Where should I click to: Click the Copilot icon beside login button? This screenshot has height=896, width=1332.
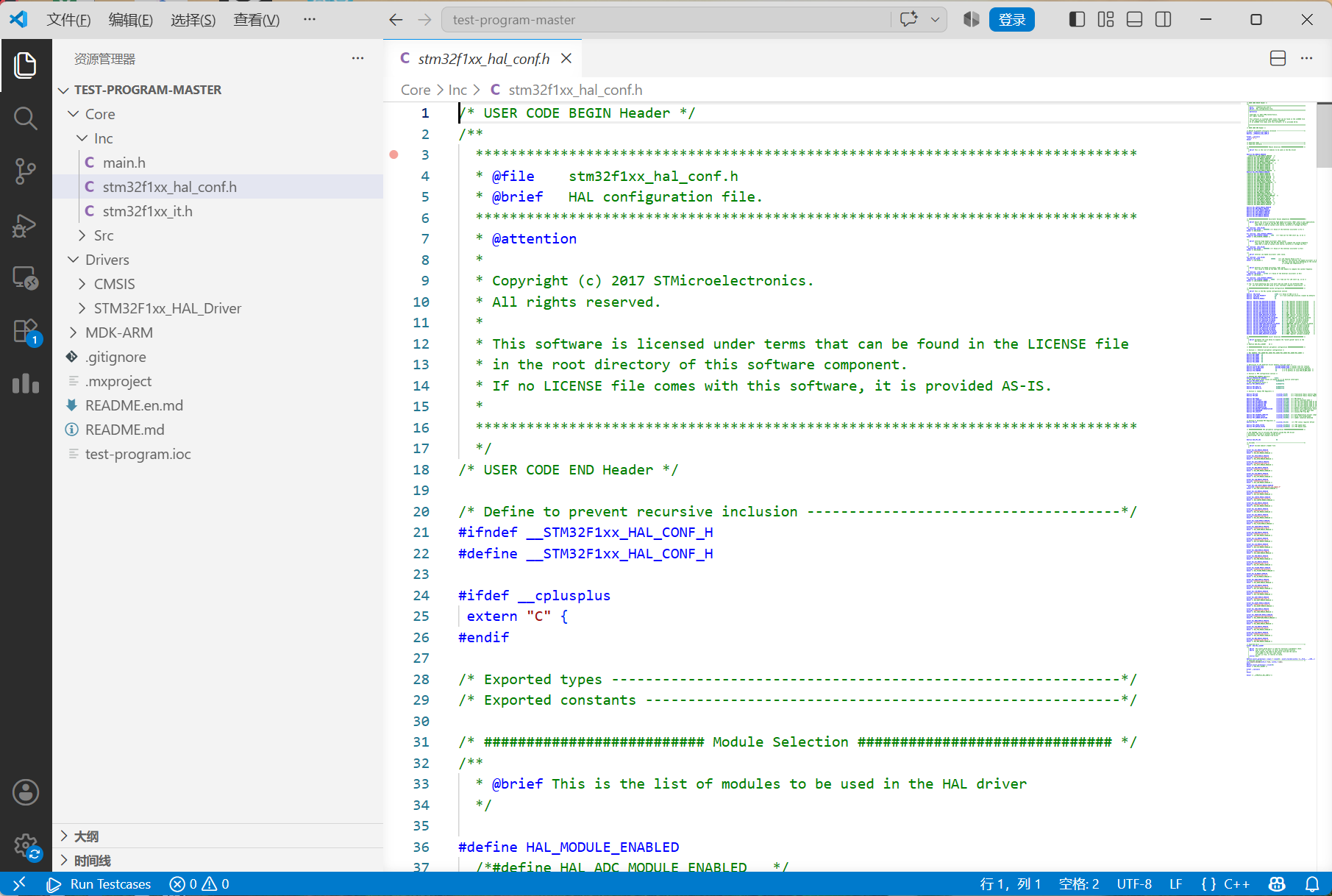pyautogui.click(x=972, y=20)
